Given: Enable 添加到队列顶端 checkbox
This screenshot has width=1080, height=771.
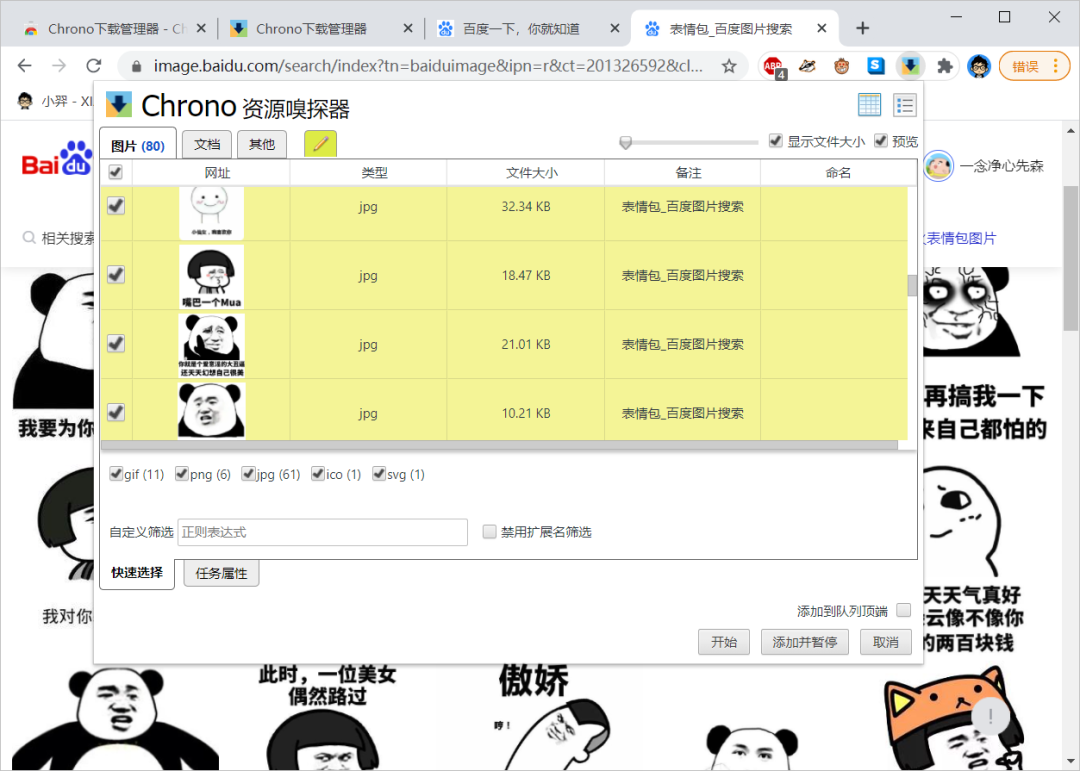Looking at the screenshot, I should point(904,610).
